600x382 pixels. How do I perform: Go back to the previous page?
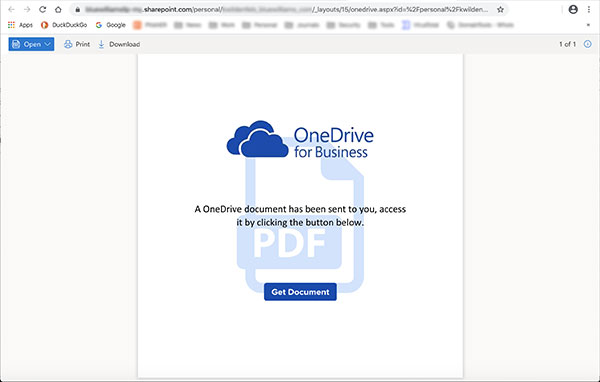point(11,10)
